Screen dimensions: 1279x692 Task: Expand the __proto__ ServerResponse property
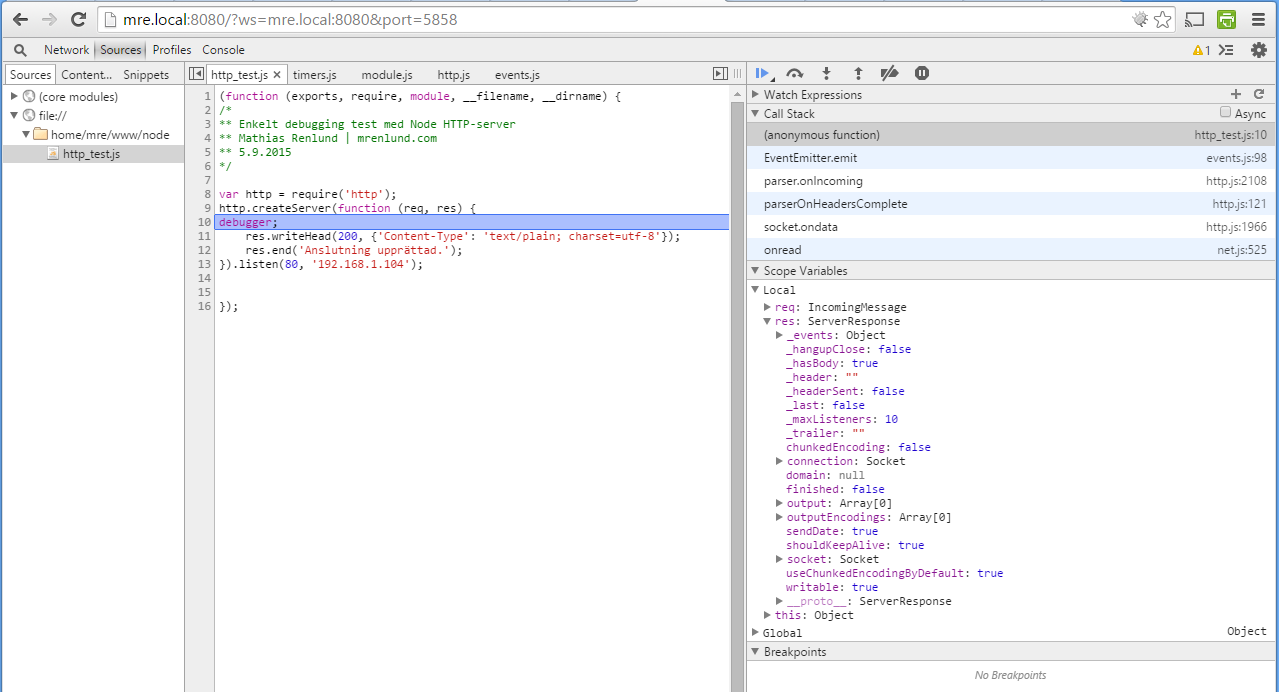(x=779, y=601)
